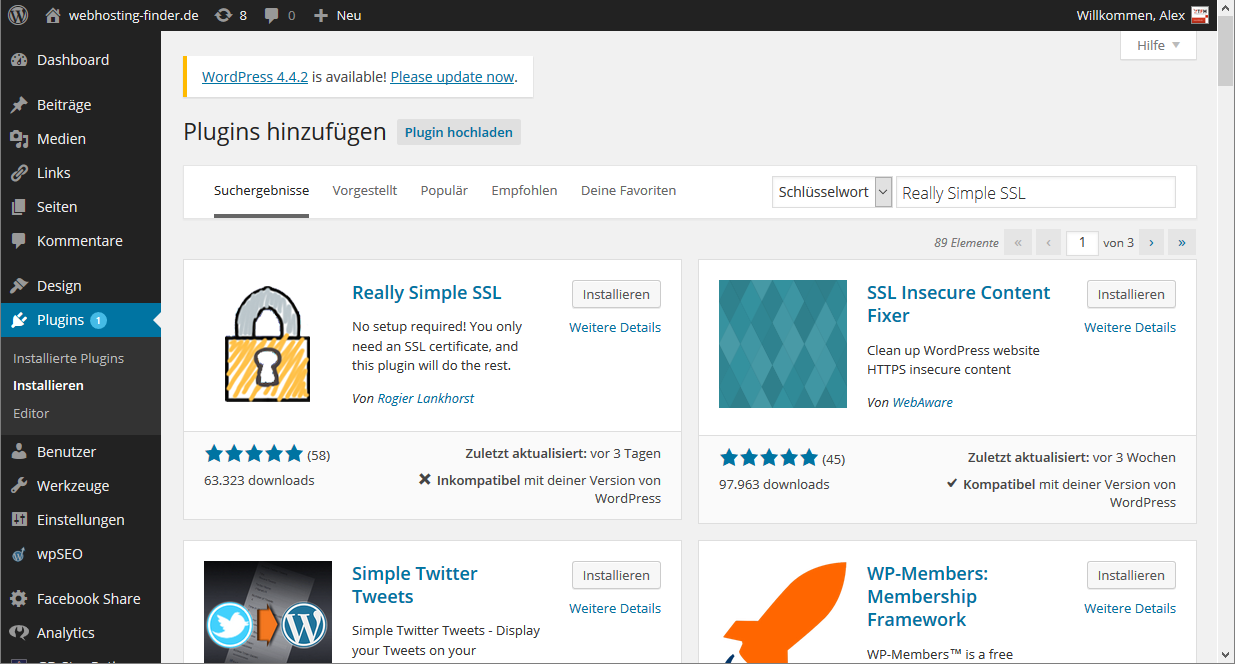Click the Neu label in admin bar
The image size is (1235, 664).
pos(349,15)
